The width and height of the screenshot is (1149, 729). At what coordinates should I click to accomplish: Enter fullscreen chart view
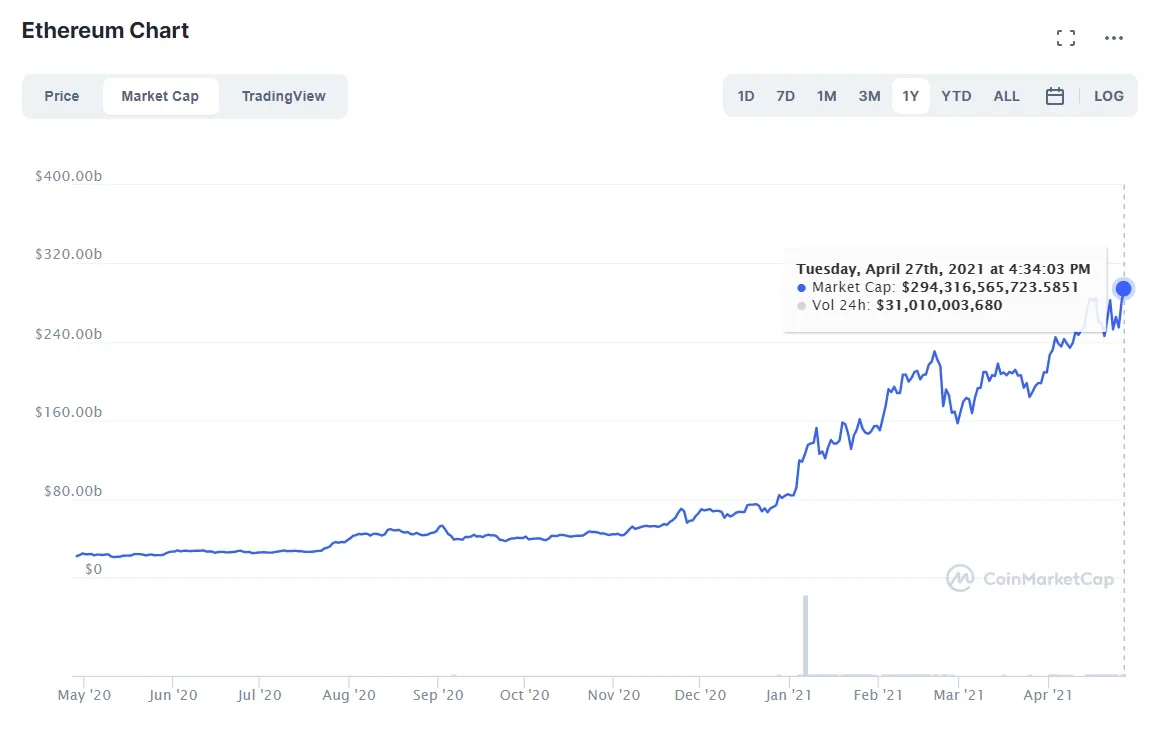(x=1066, y=38)
